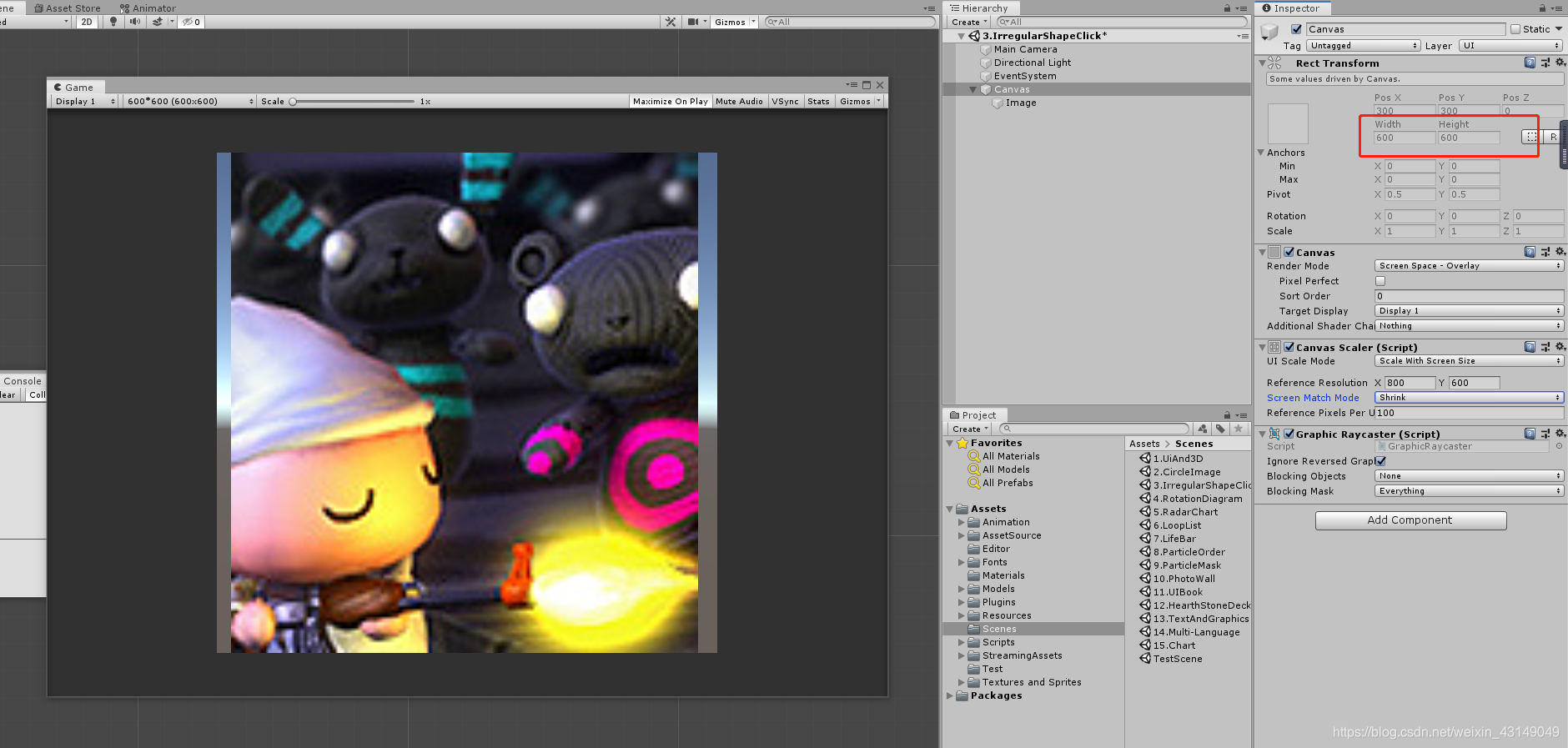The width and height of the screenshot is (1568, 748).
Task: Click Assets breadcrumb in Project panel
Action: coord(1144,444)
